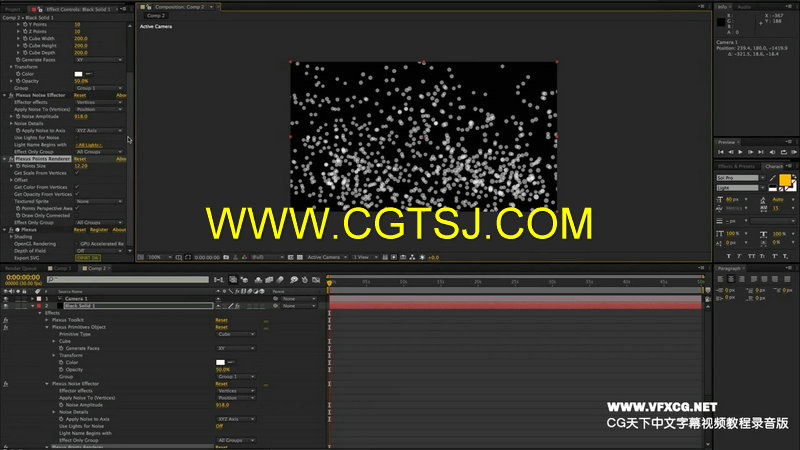Switch to the Project tab
Viewport: 800px width, 450px height.
[12, 9]
